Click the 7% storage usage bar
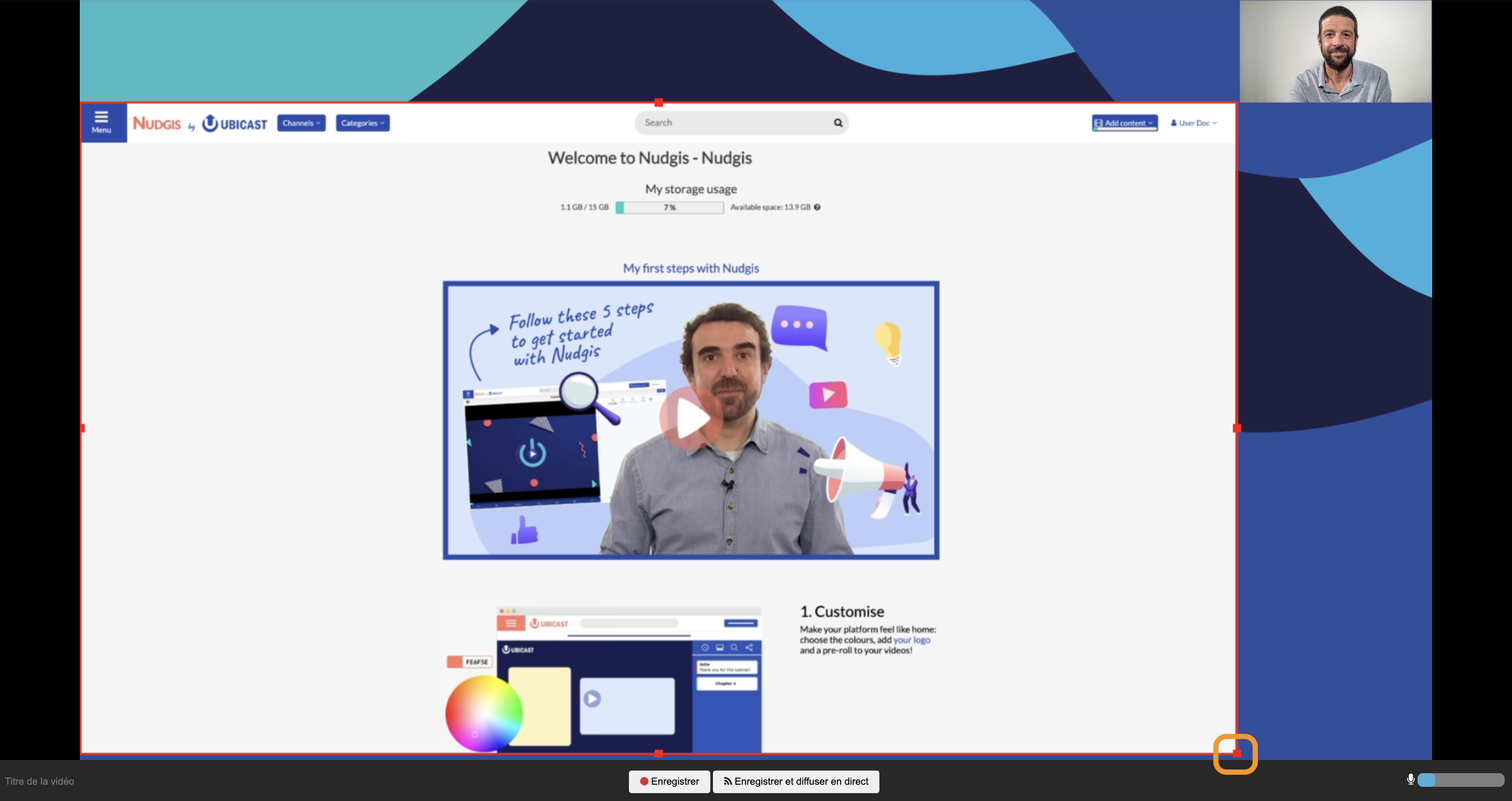1512x801 pixels. point(670,207)
